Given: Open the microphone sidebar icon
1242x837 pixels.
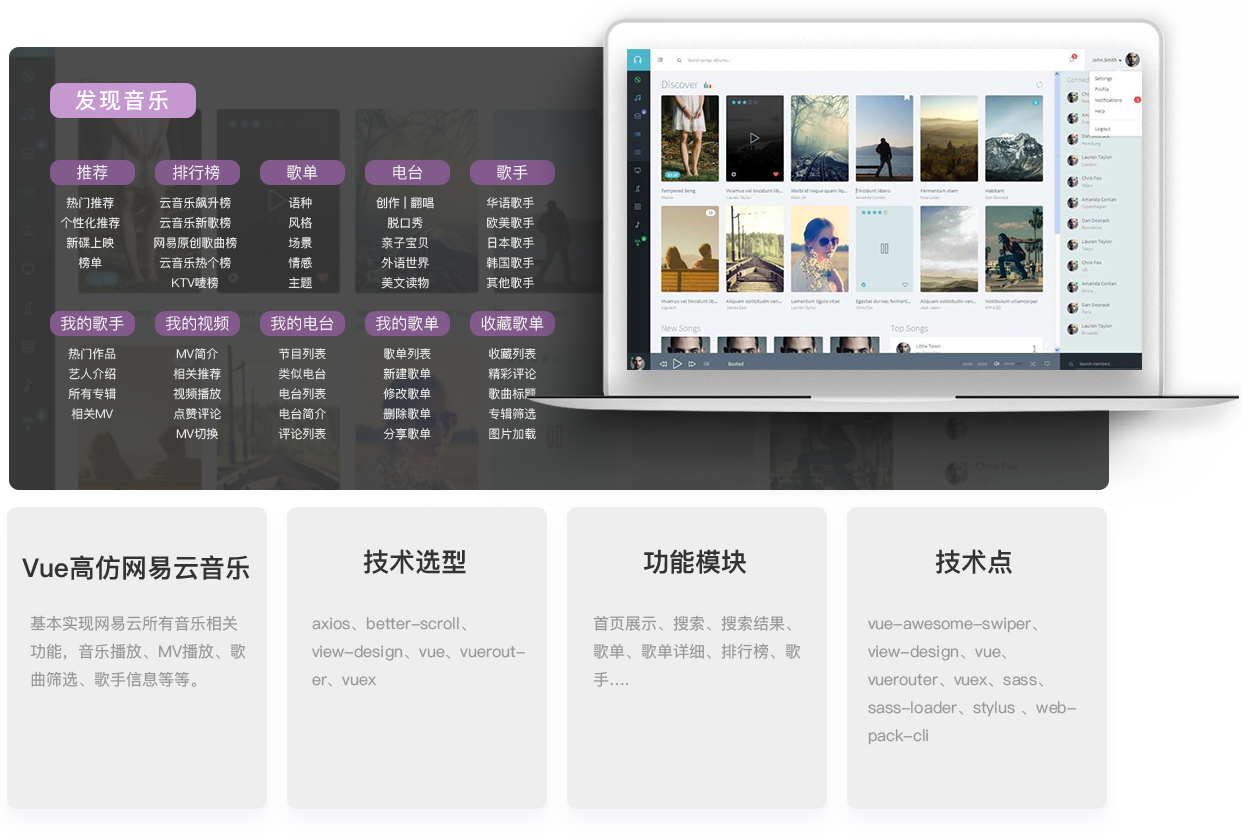Looking at the screenshot, I should pos(638,188).
